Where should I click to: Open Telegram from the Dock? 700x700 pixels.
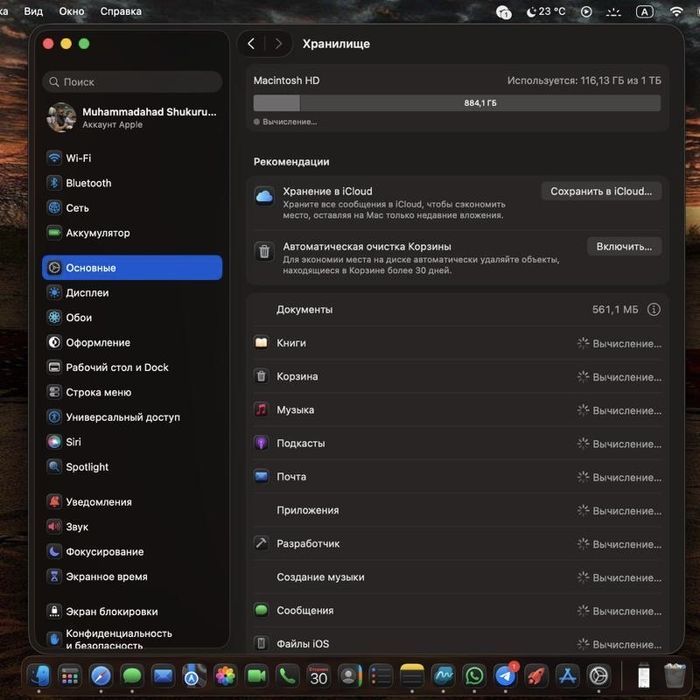(x=505, y=676)
